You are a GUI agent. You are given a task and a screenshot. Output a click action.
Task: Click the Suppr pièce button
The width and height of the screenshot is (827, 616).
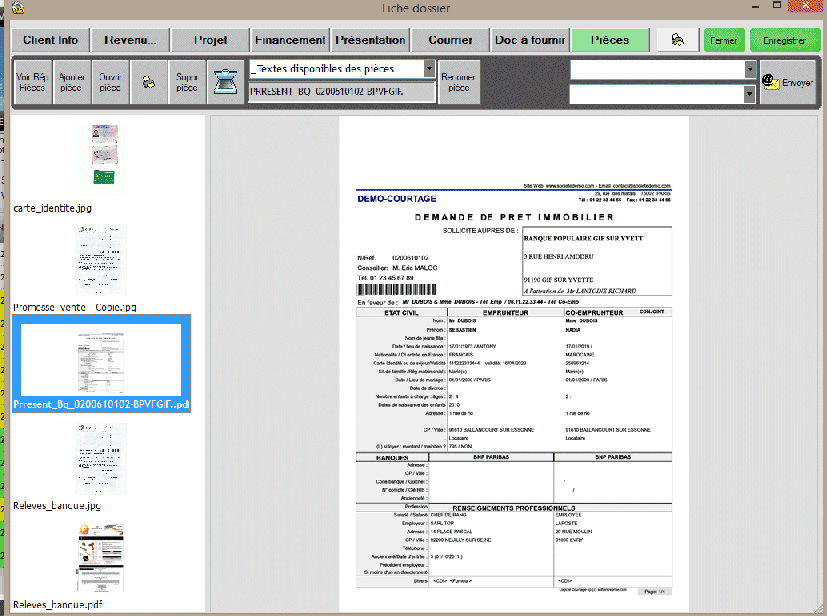point(185,81)
